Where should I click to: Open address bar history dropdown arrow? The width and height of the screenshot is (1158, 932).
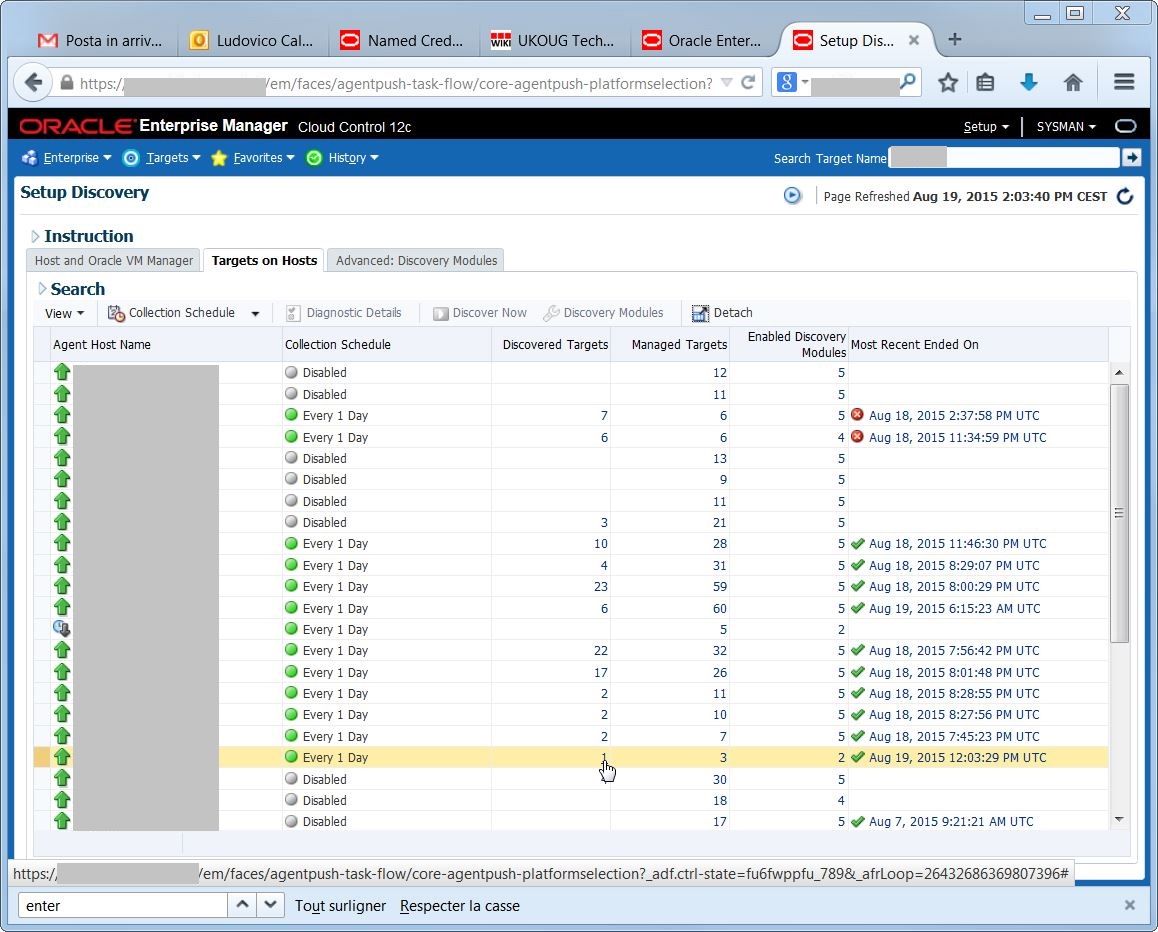point(727,82)
